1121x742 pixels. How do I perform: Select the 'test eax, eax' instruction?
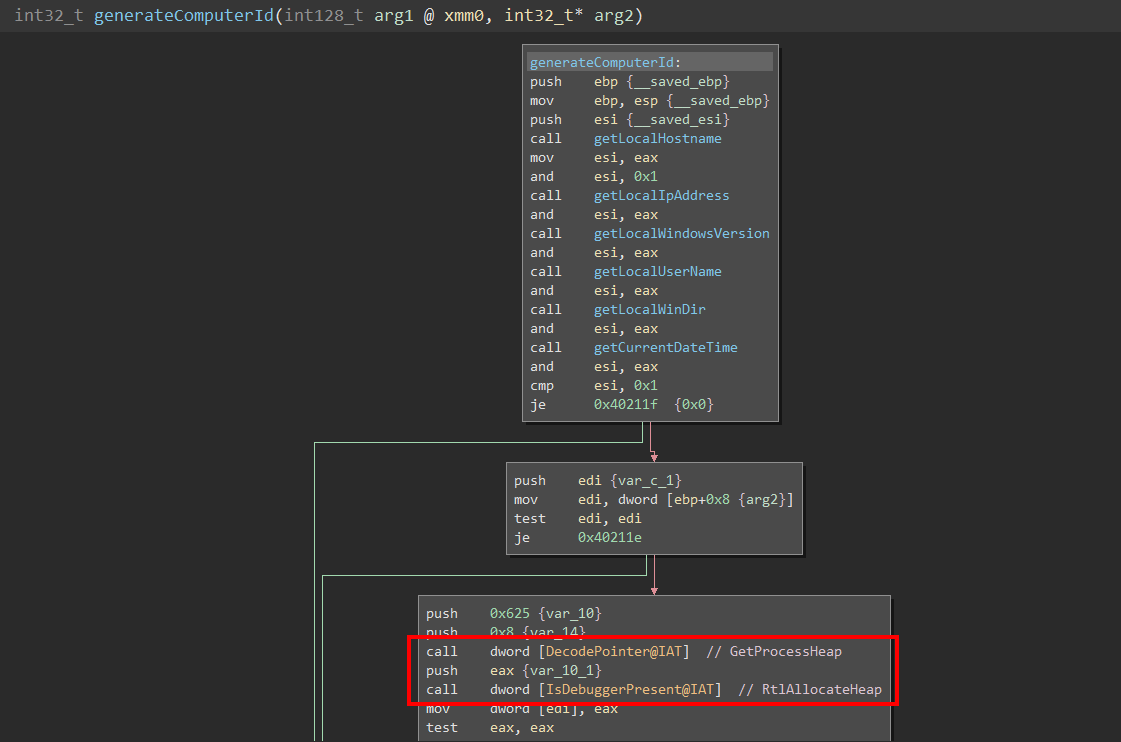pos(490,727)
